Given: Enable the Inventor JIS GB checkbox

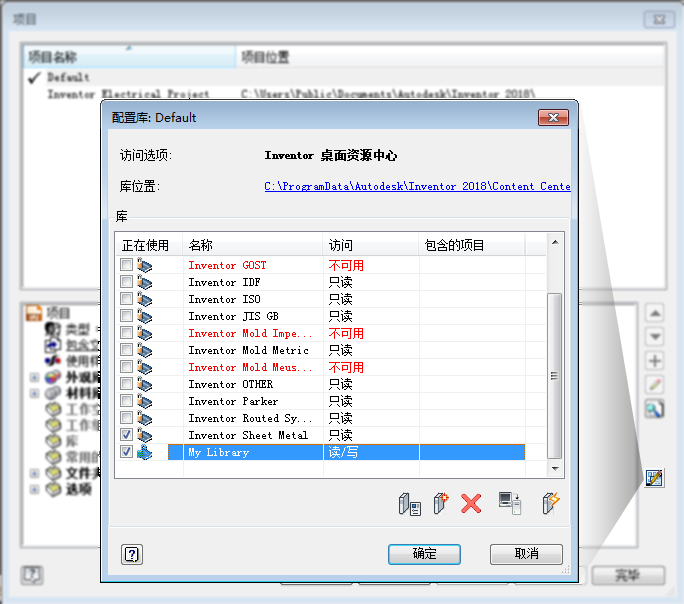Looking at the screenshot, I should (x=127, y=316).
